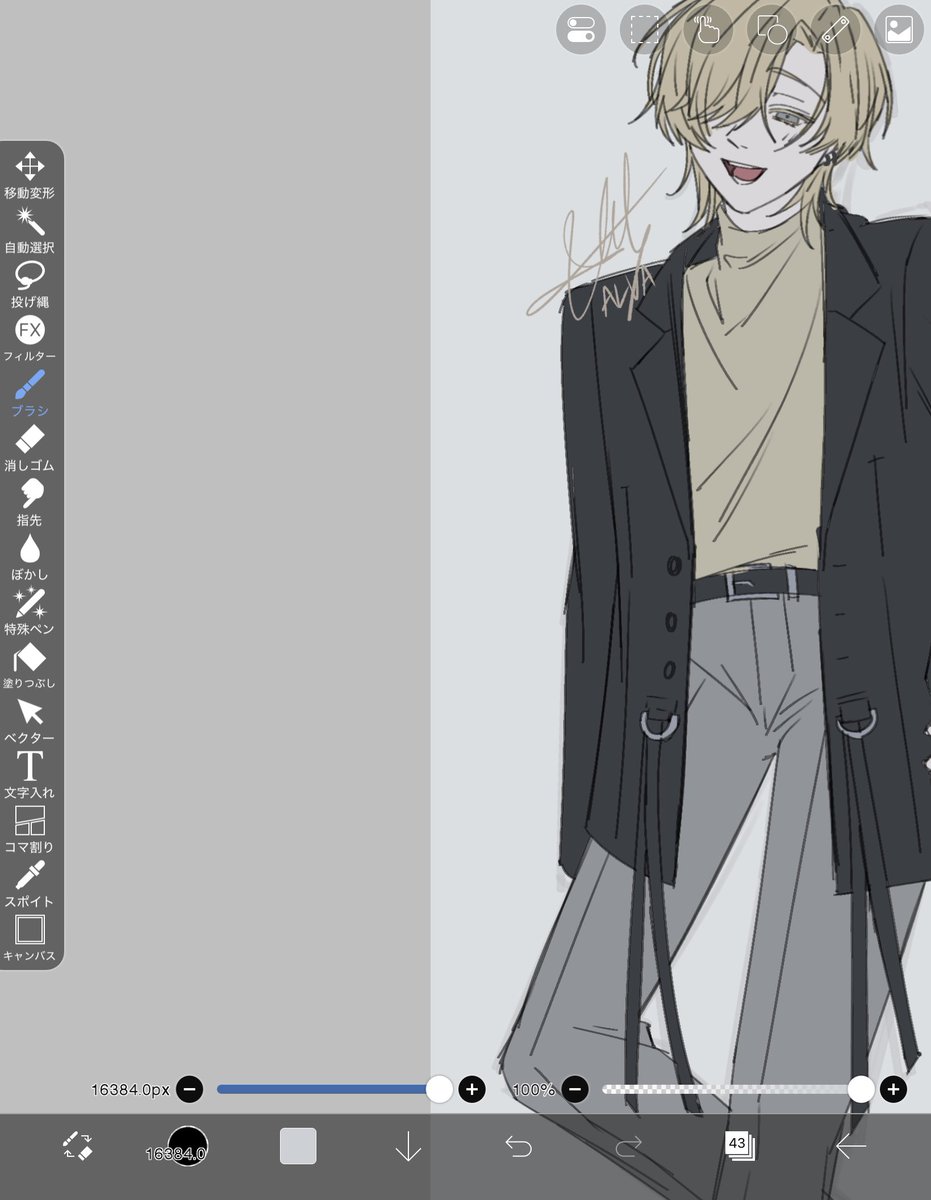Open brush settings showing 16384.0

click(187, 1146)
